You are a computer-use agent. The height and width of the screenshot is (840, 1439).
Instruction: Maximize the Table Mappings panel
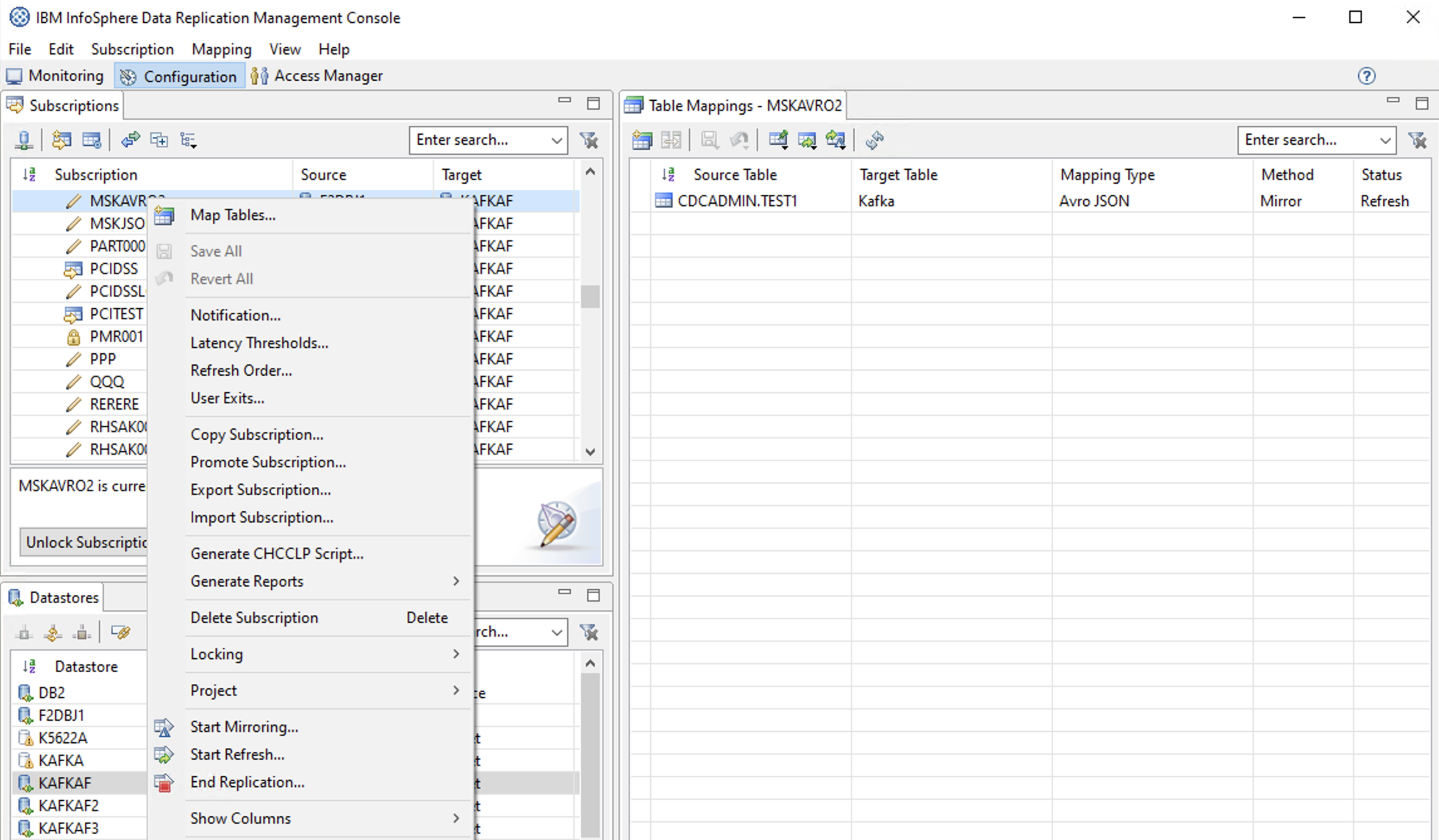(1422, 103)
